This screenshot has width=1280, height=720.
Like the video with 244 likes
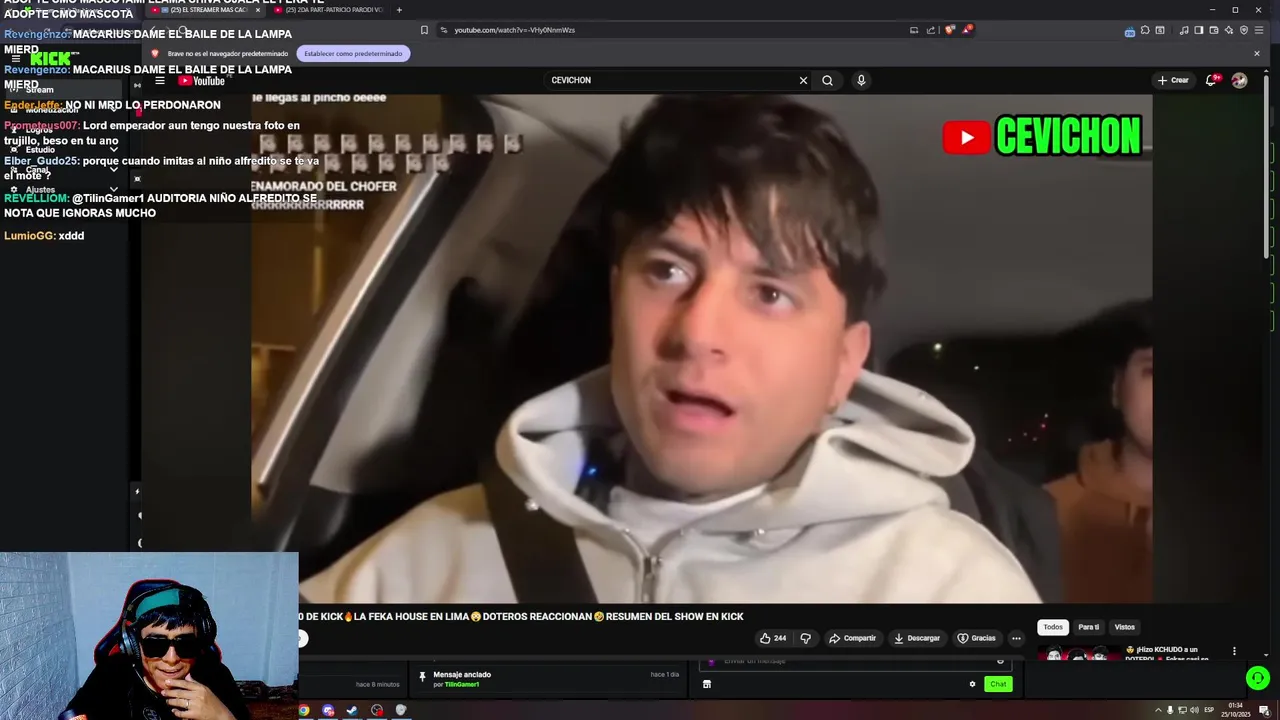pyautogui.click(x=772, y=638)
